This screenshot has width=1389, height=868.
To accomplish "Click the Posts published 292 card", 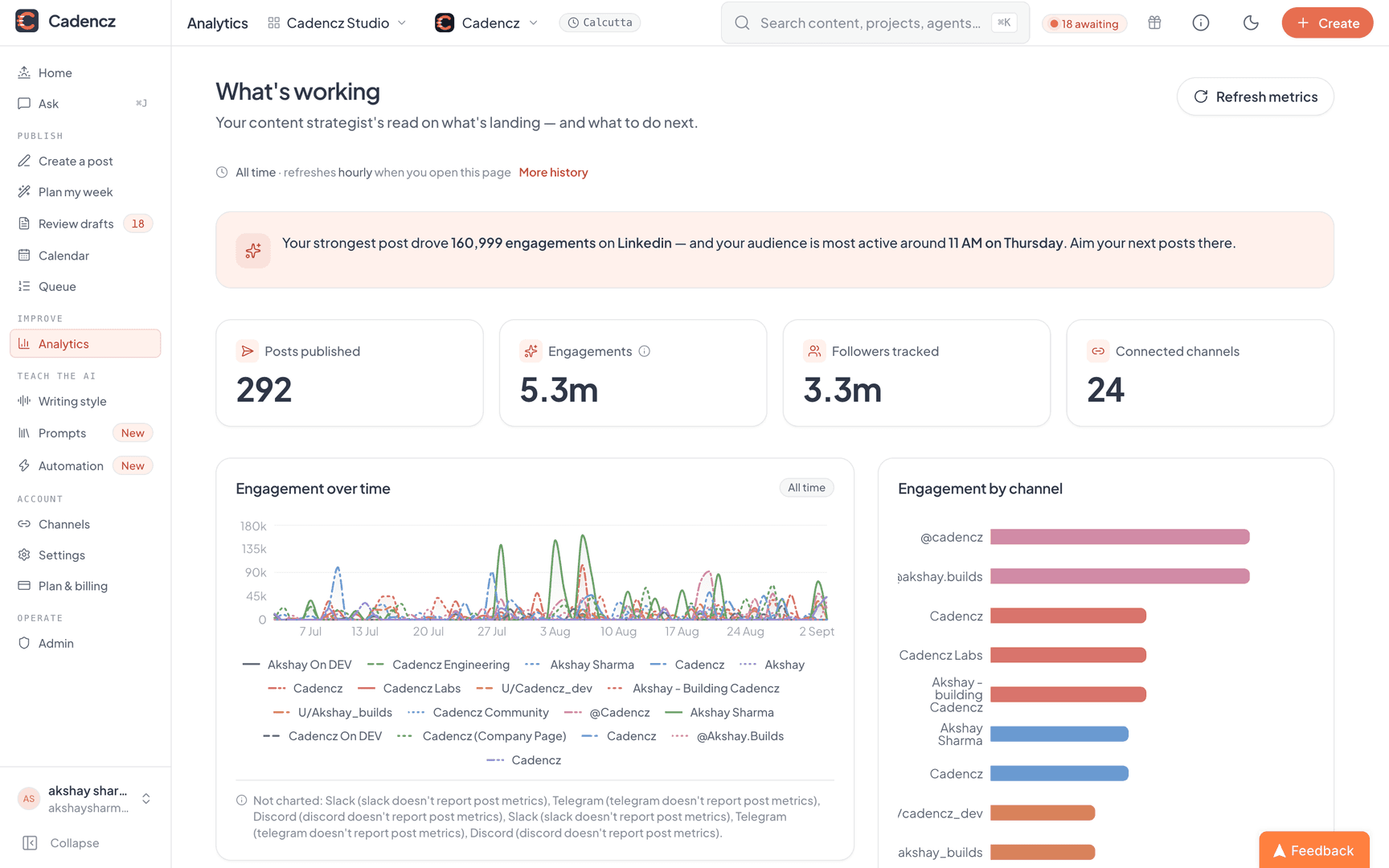I will [350, 373].
